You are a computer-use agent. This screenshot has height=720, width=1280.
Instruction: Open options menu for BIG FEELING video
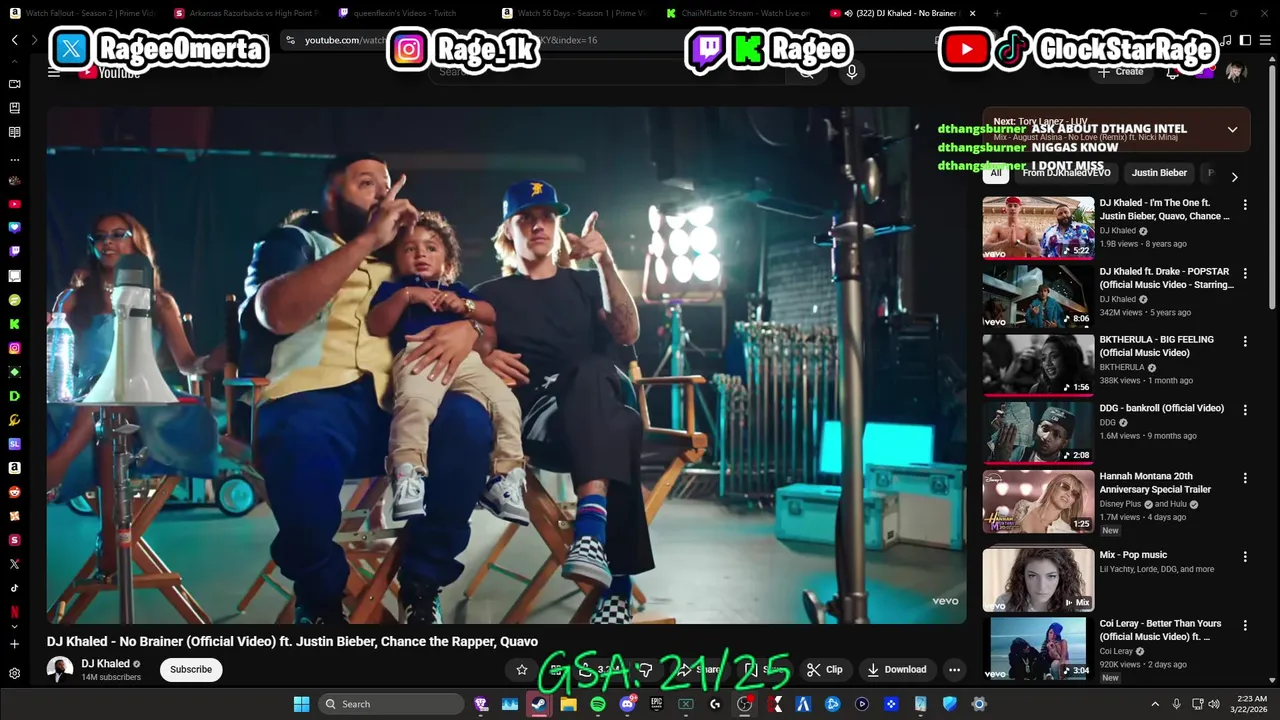coord(1245,341)
